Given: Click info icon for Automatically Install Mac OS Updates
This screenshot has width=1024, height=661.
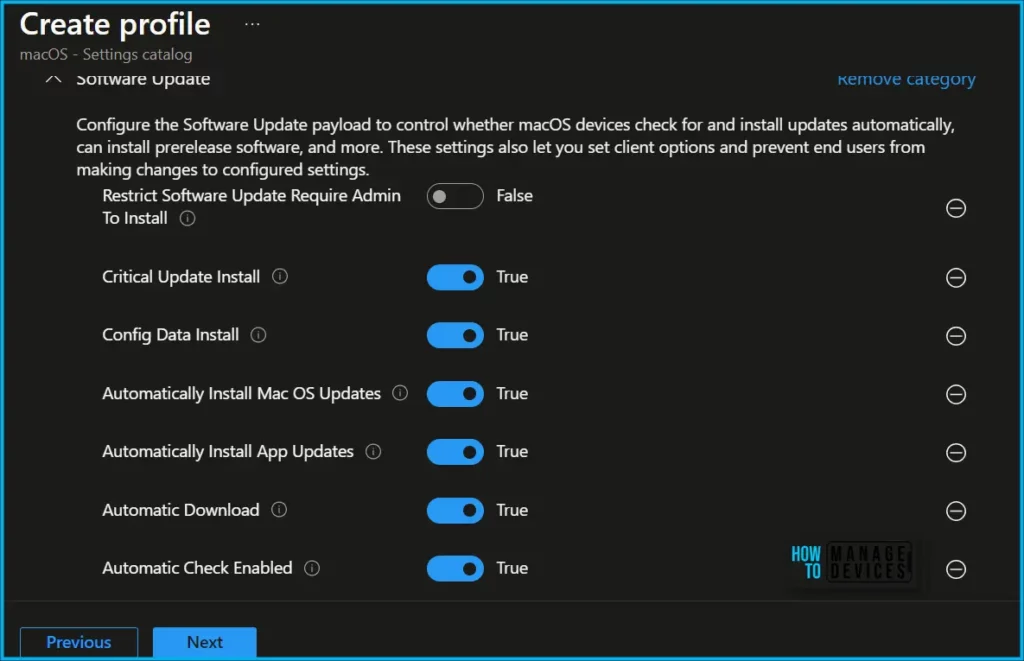Looking at the screenshot, I should click(400, 393).
